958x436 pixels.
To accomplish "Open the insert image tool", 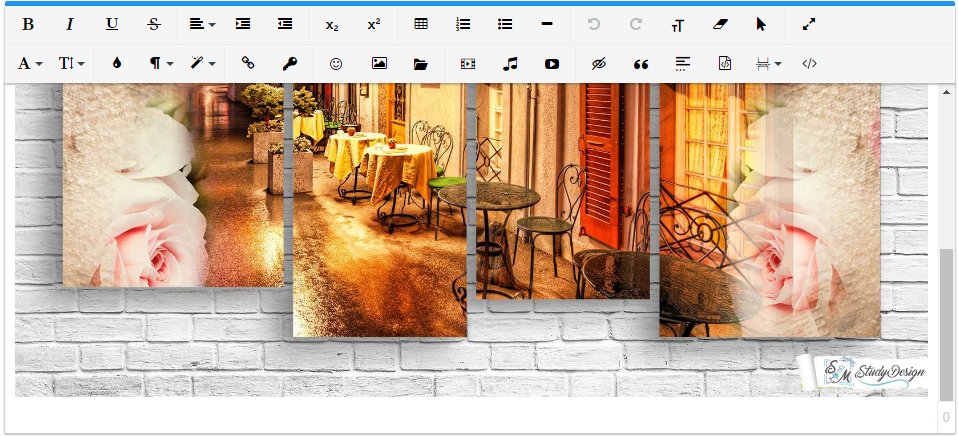I will coord(379,63).
